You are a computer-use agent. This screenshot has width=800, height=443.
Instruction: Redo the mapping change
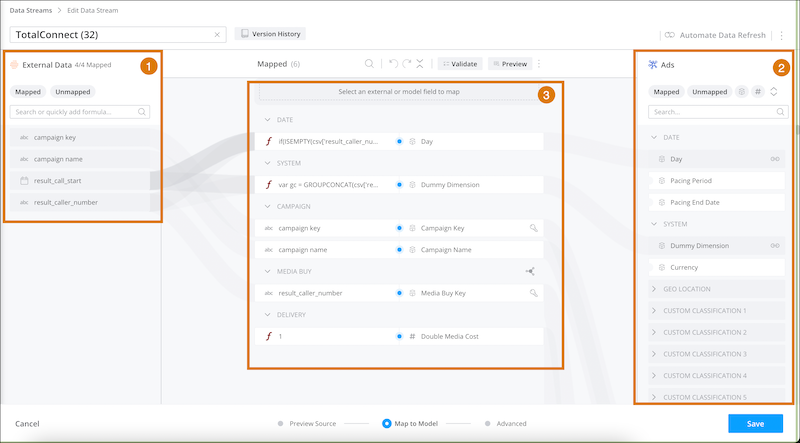tap(407, 64)
